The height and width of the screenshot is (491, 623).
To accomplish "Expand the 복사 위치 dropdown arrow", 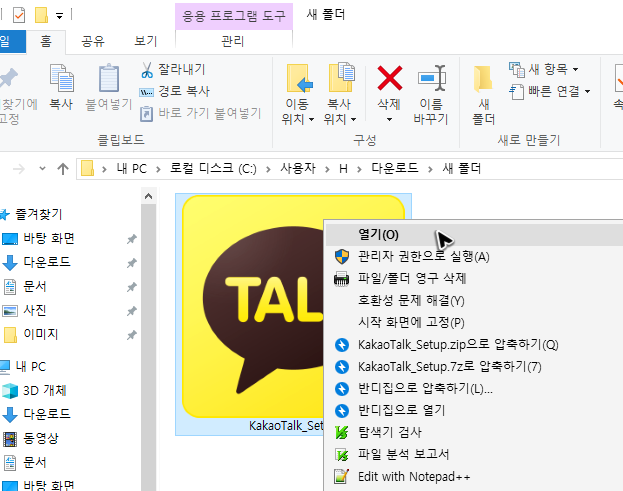I will click(354, 119).
